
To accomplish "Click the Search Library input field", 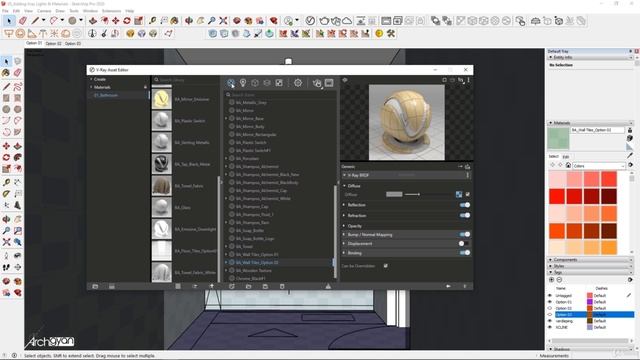I will click(x=186, y=80).
